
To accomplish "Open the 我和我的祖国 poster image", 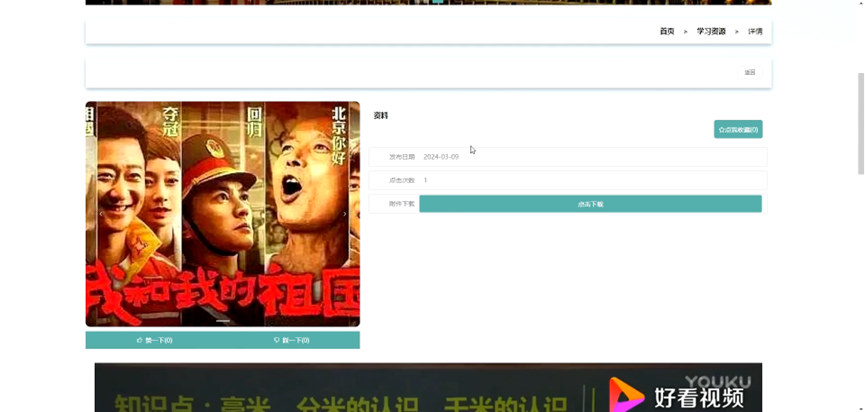I will [223, 214].
